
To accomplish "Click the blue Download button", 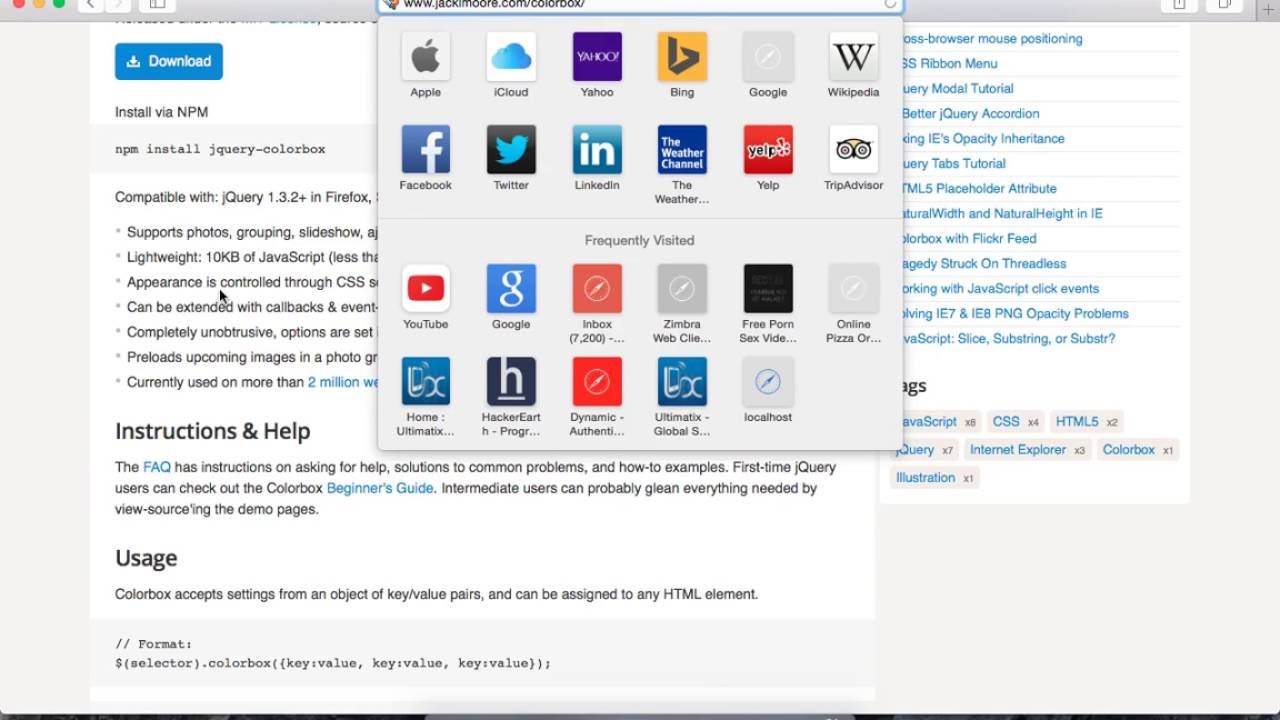I will 169,61.
